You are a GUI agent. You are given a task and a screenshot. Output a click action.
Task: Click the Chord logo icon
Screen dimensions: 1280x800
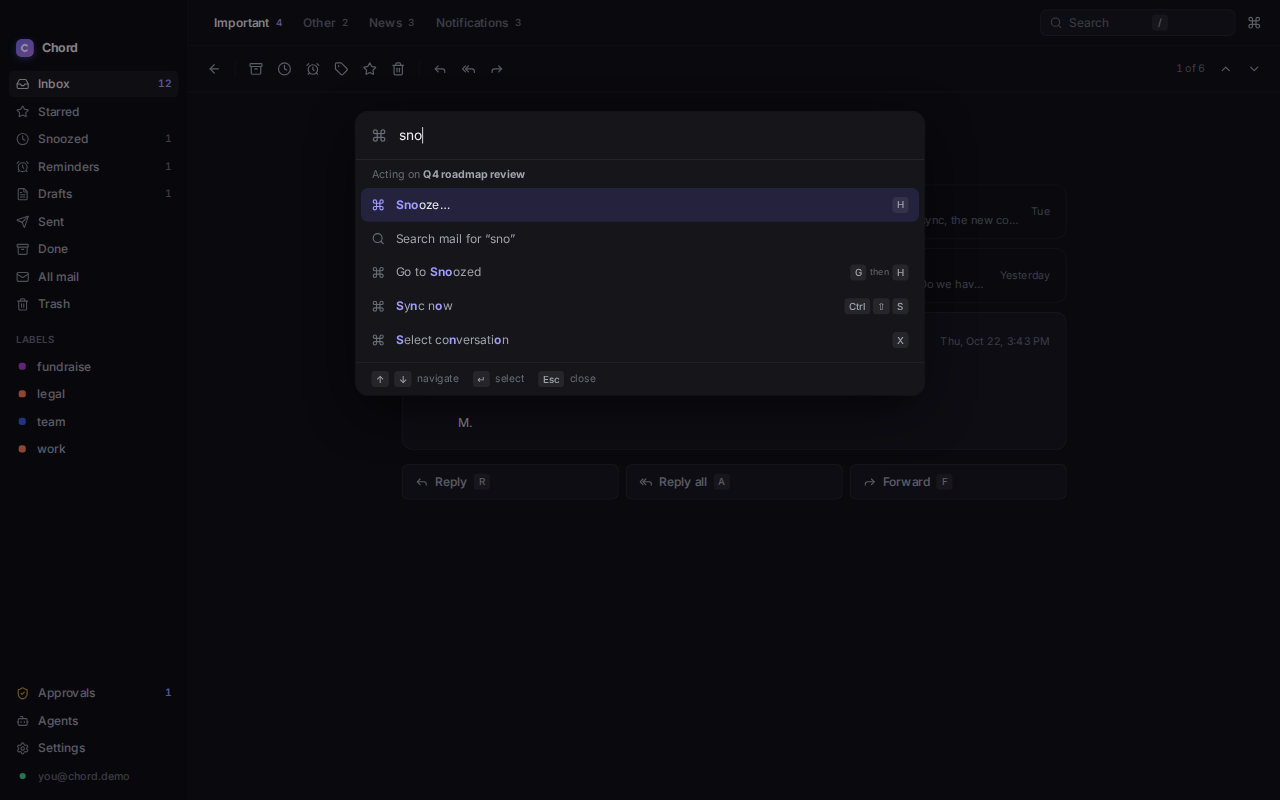pyautogui.click(x=25, y=48)
